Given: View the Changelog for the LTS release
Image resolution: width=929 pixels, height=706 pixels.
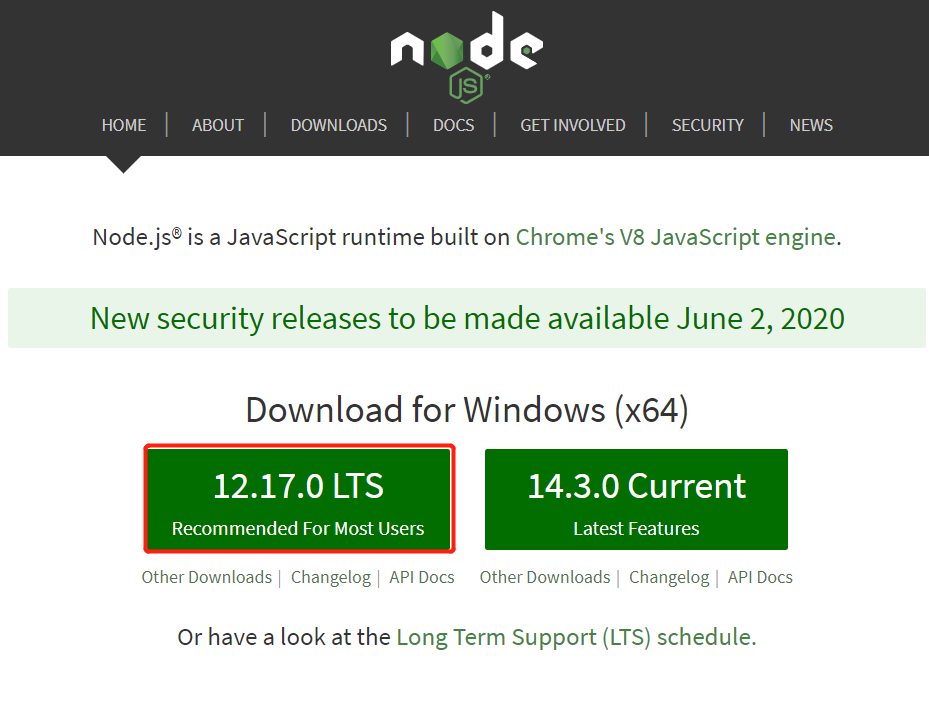Looking at the screenshot, I should [x=330, y=577].
